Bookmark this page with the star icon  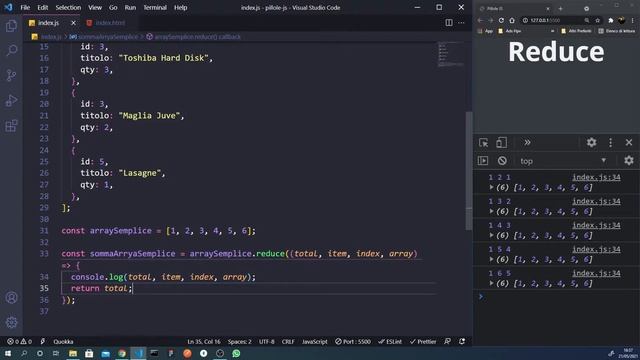click(x=598, y=20)
